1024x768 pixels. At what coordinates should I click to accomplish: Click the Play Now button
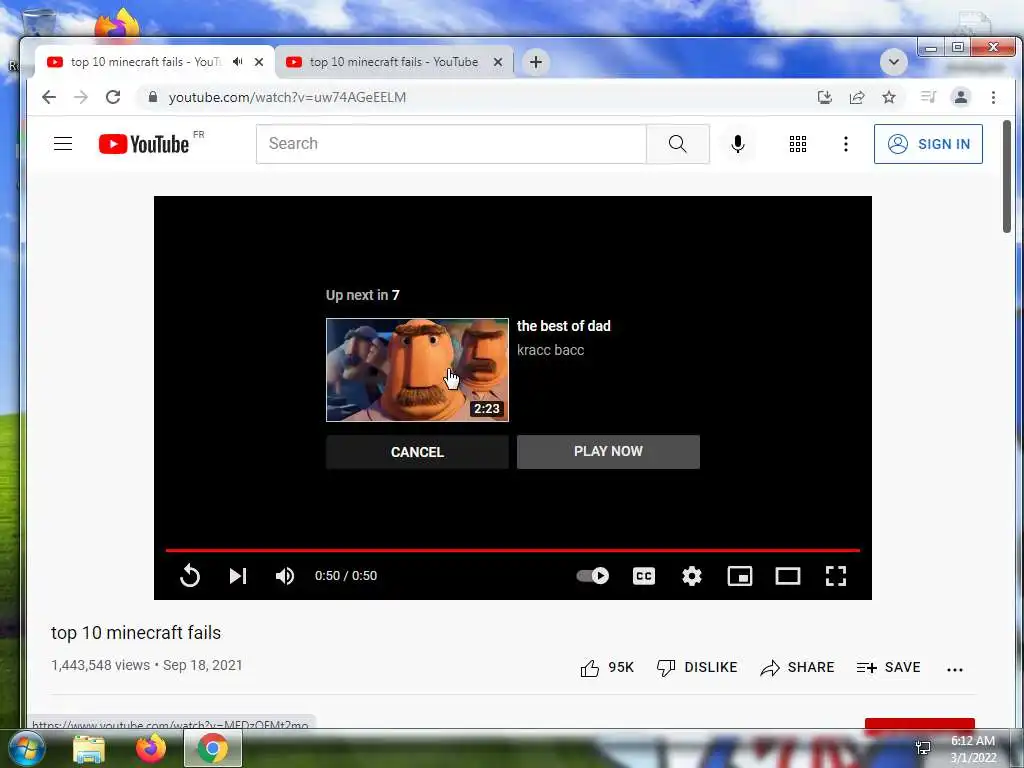(x=608, y=451)
